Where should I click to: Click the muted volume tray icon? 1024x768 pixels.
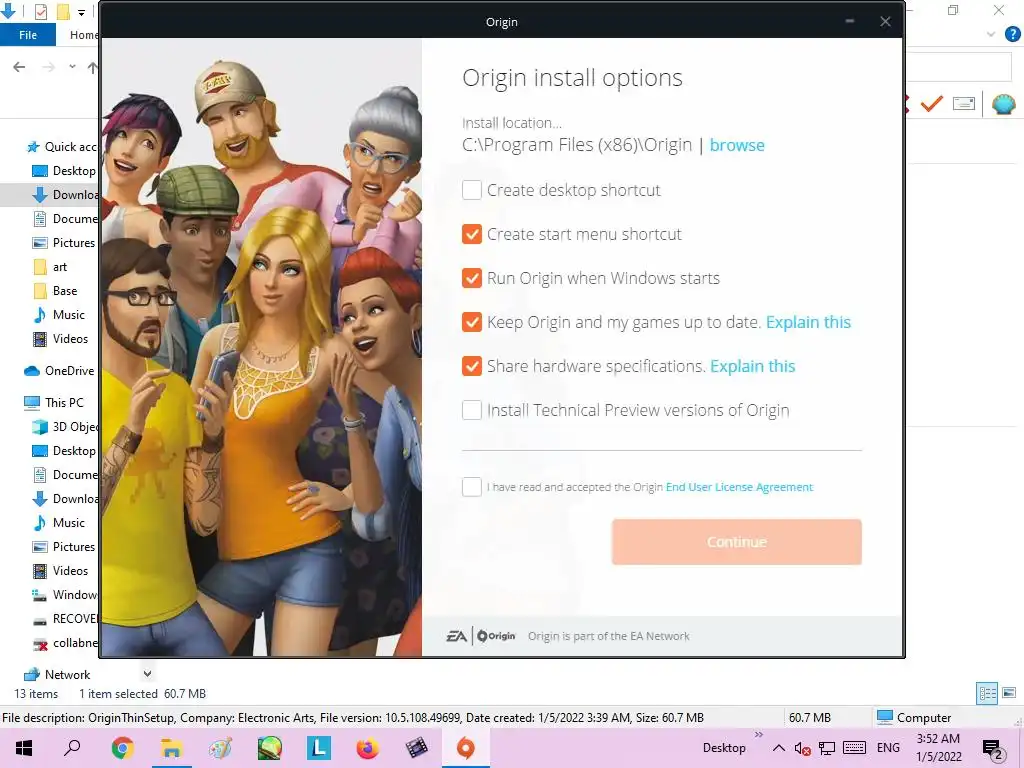(803, 748)
